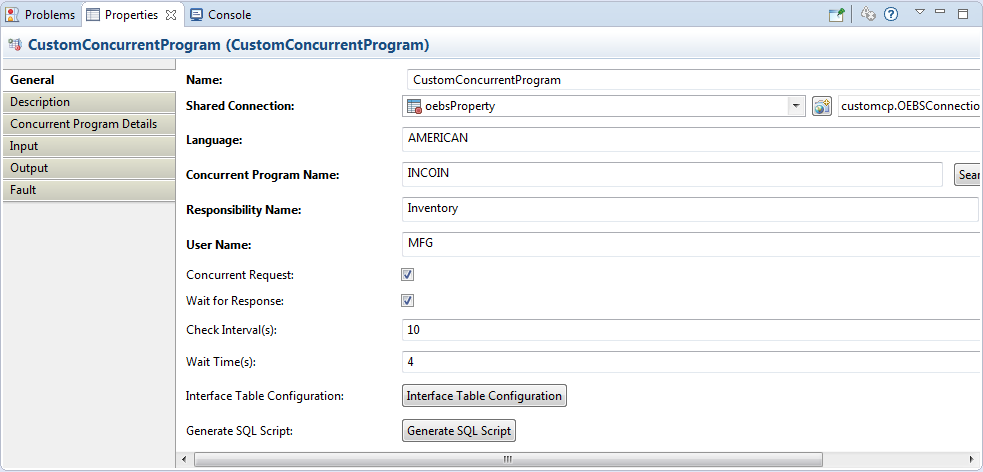Image resolution: width=983 pixels, height=472 pixels.
Task: Close the Properties tab
Action: (x=170, y=15)
